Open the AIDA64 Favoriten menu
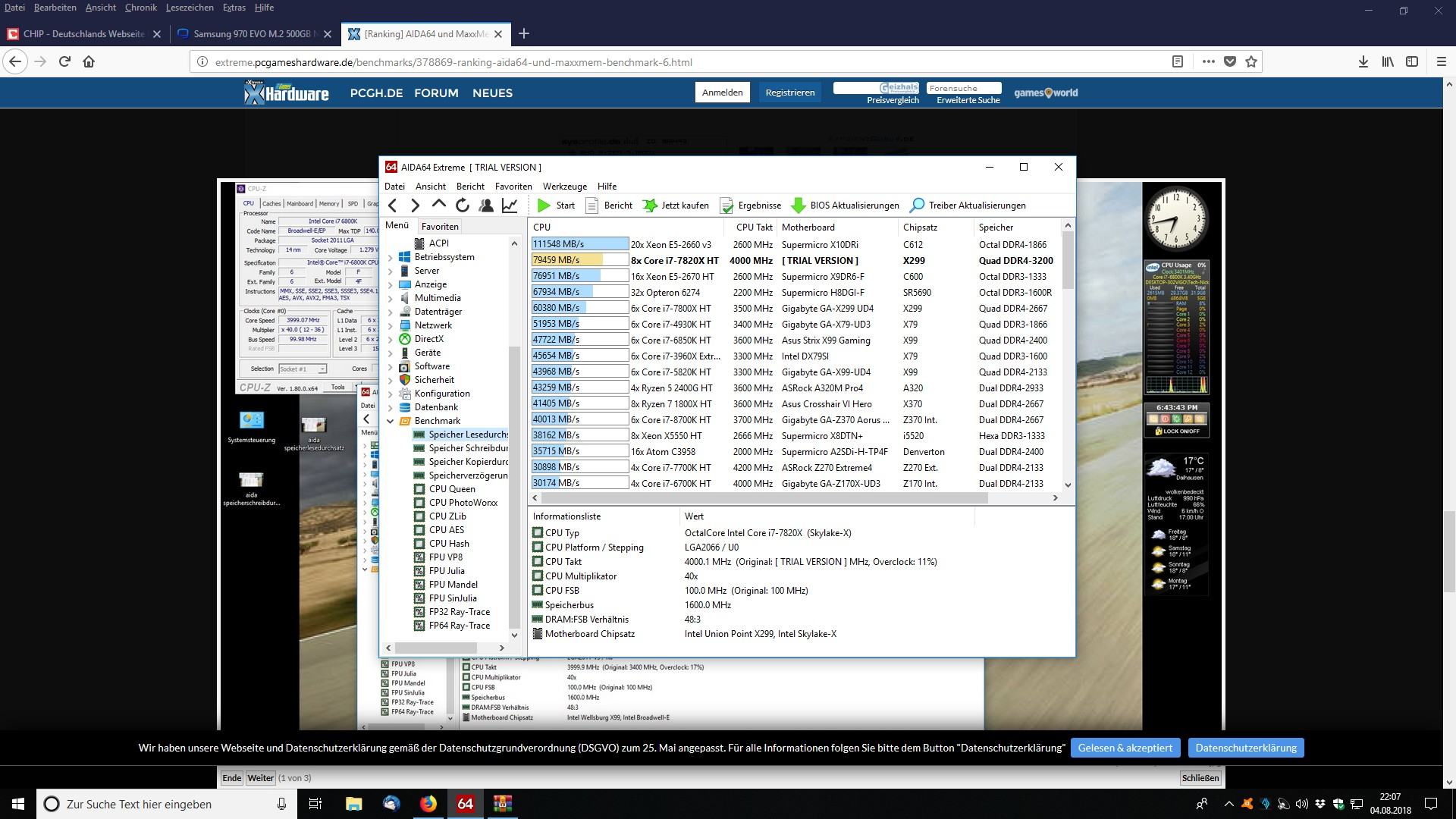 513,187
